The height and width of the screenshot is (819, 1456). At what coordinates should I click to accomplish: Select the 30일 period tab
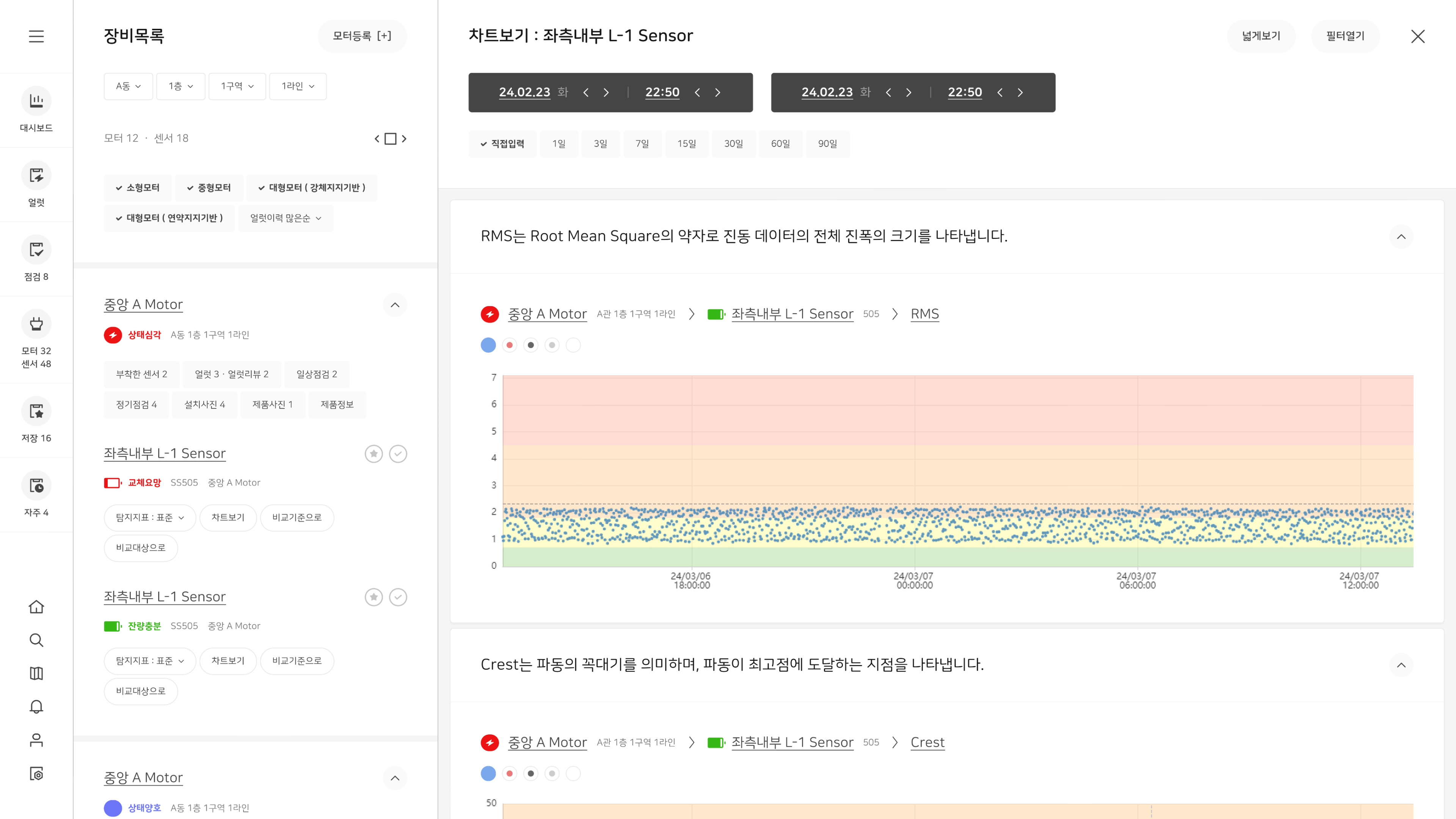tap(734, 144)
